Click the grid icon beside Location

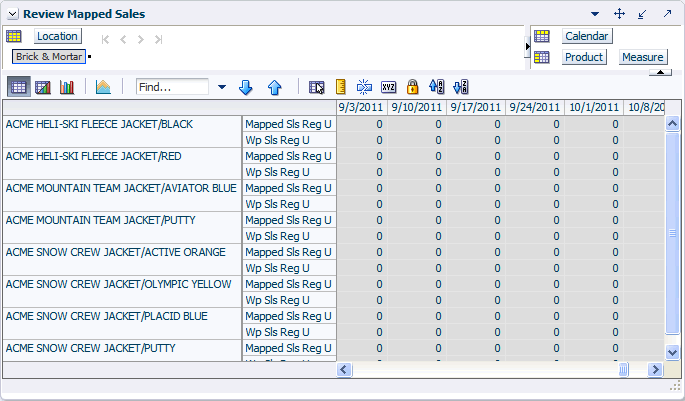point(14,36)
